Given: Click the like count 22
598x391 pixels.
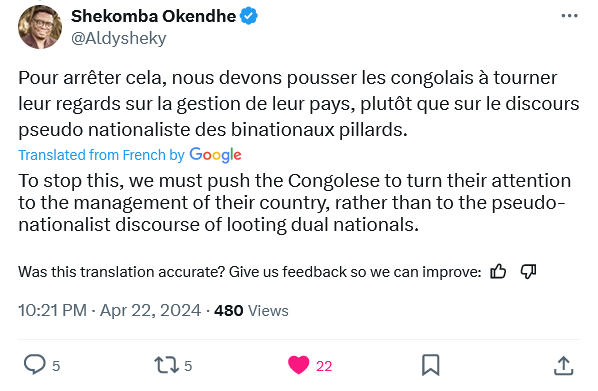Looking at the screenshot, I should [x=324, y=366].
